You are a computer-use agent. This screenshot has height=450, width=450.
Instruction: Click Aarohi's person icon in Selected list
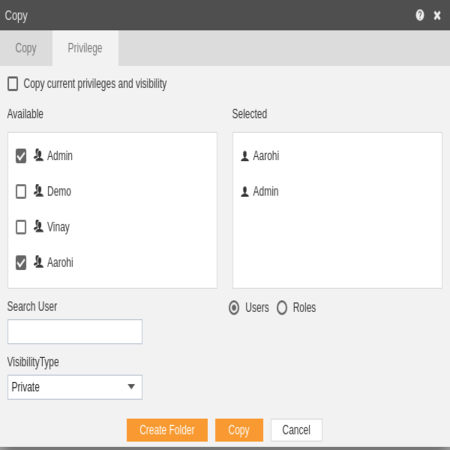pyautogui.click(x=245, y=156)
